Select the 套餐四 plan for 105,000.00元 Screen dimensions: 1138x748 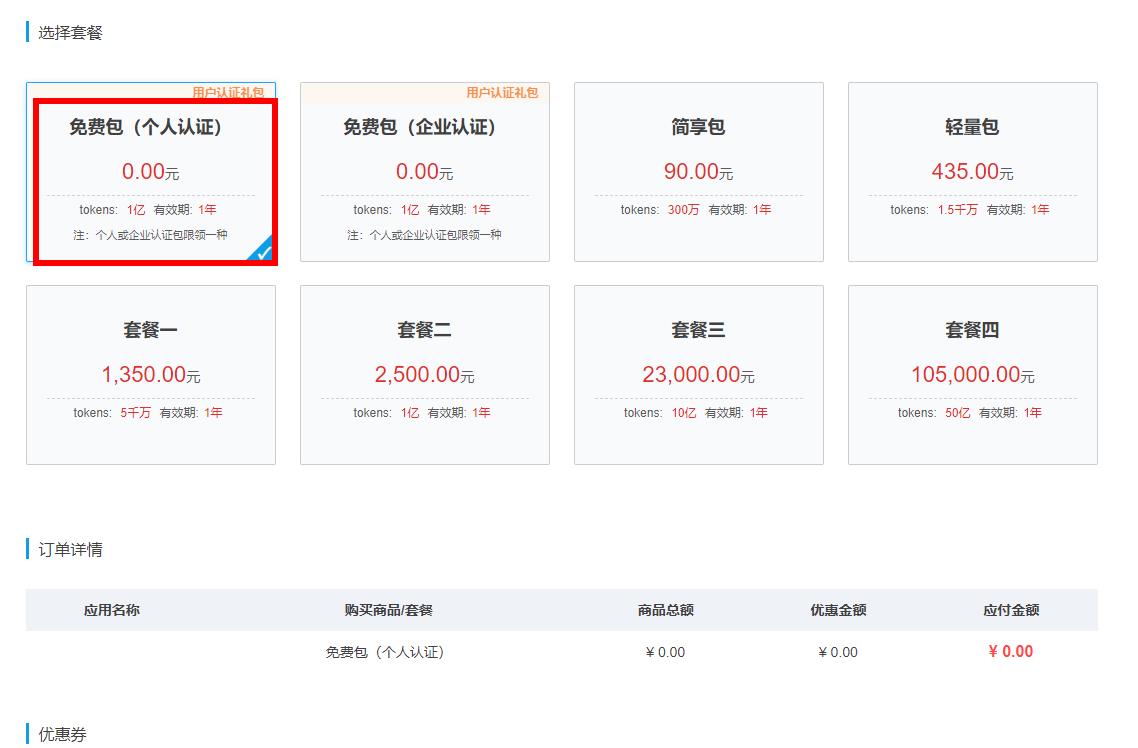coord(972,374)
